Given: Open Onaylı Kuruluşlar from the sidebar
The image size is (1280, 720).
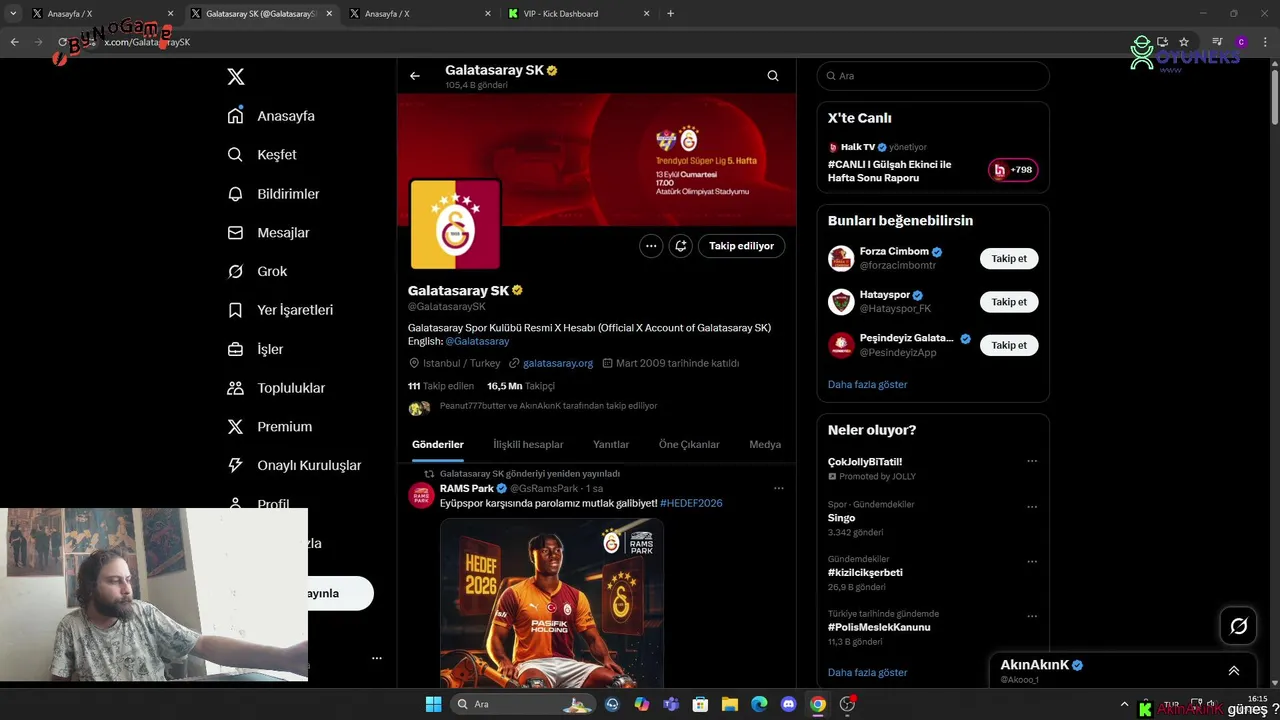Looking at the screenshot, I should 294,466.
